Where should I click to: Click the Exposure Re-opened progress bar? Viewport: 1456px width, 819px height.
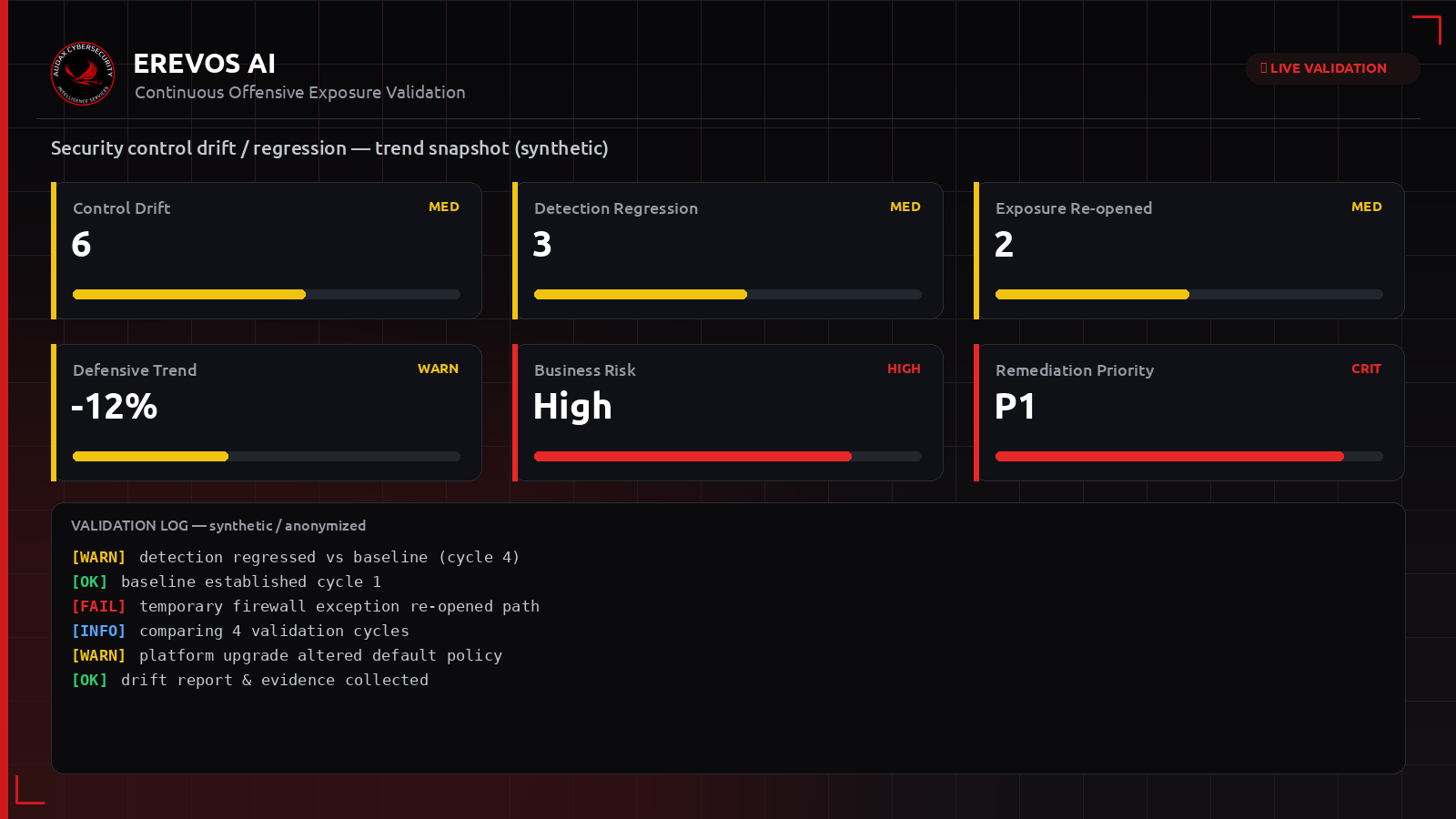1189,295
